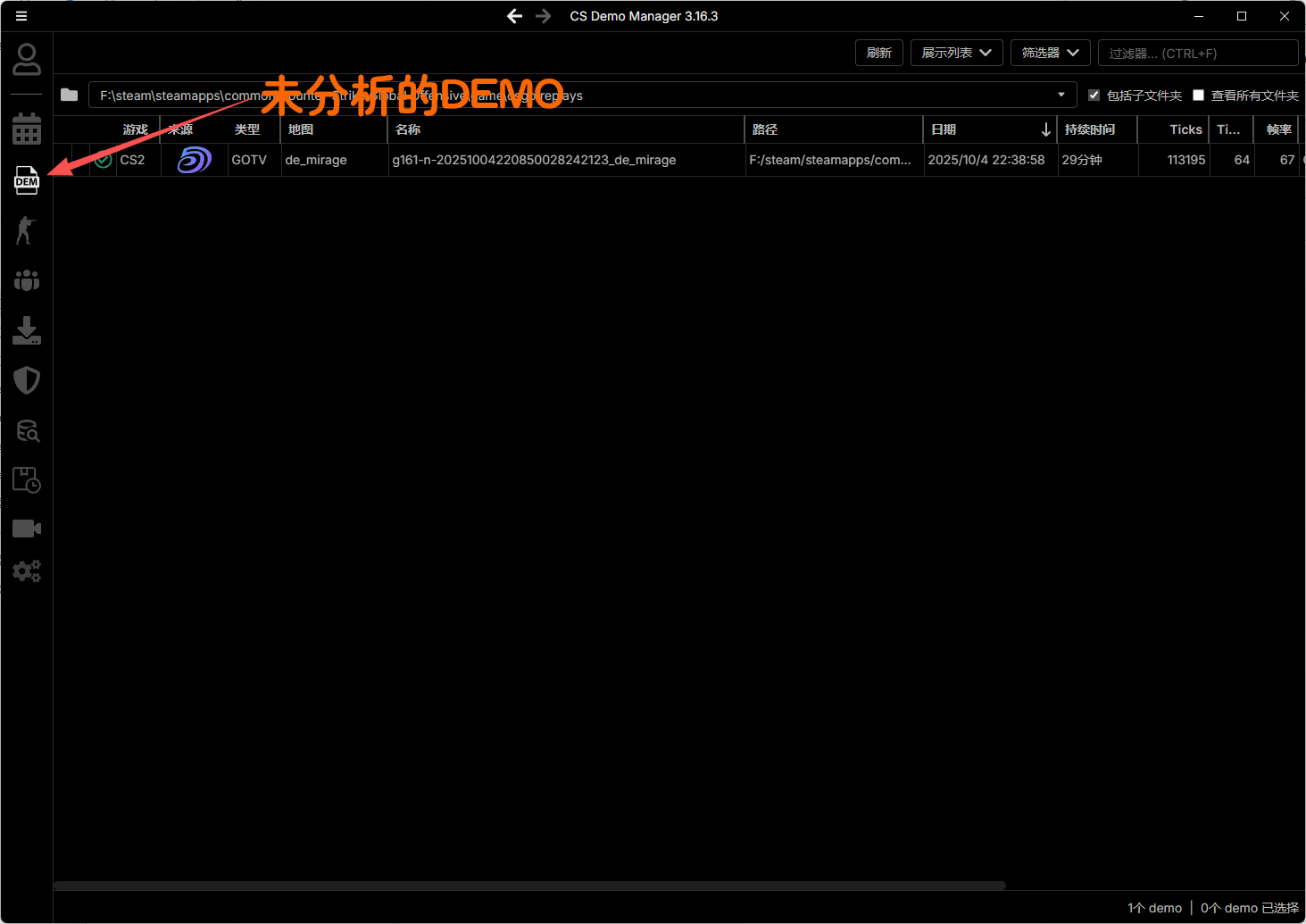Sort demos by the 日期 column header

[944, 129]
